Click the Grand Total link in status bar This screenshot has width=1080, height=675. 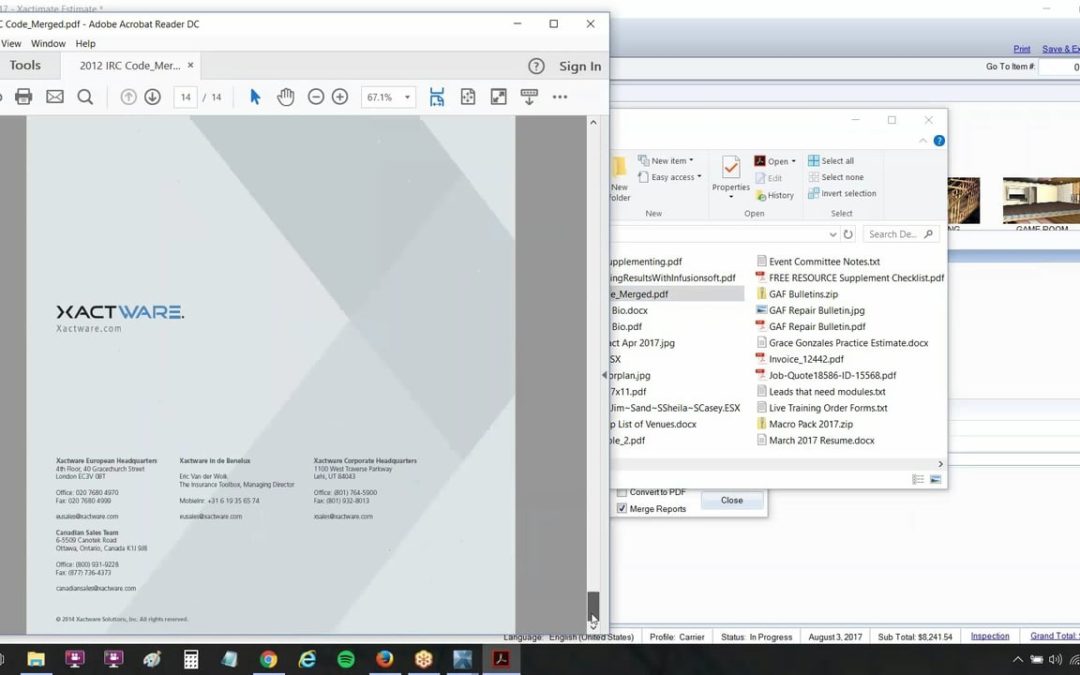click(1055, 636)
